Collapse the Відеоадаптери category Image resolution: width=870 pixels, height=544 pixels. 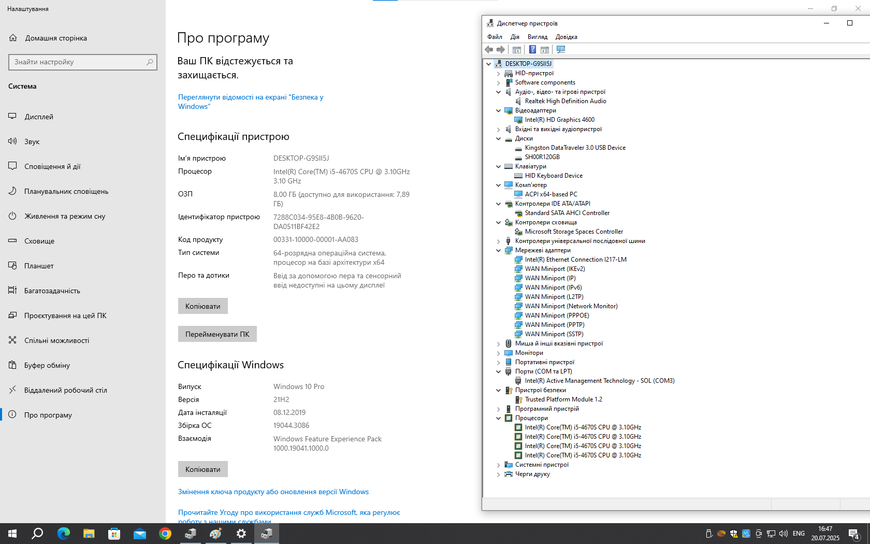coord(498,110)
